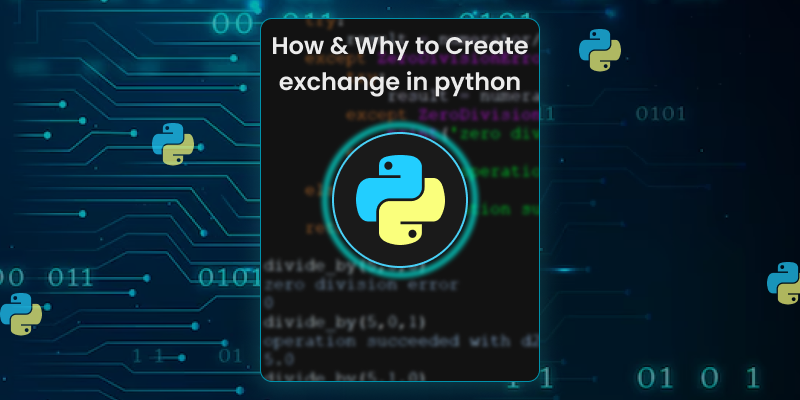The width and height of the screenshot is (800, 400).
Task: Click the "exchange in python" title text
Action: coord(400,82)
